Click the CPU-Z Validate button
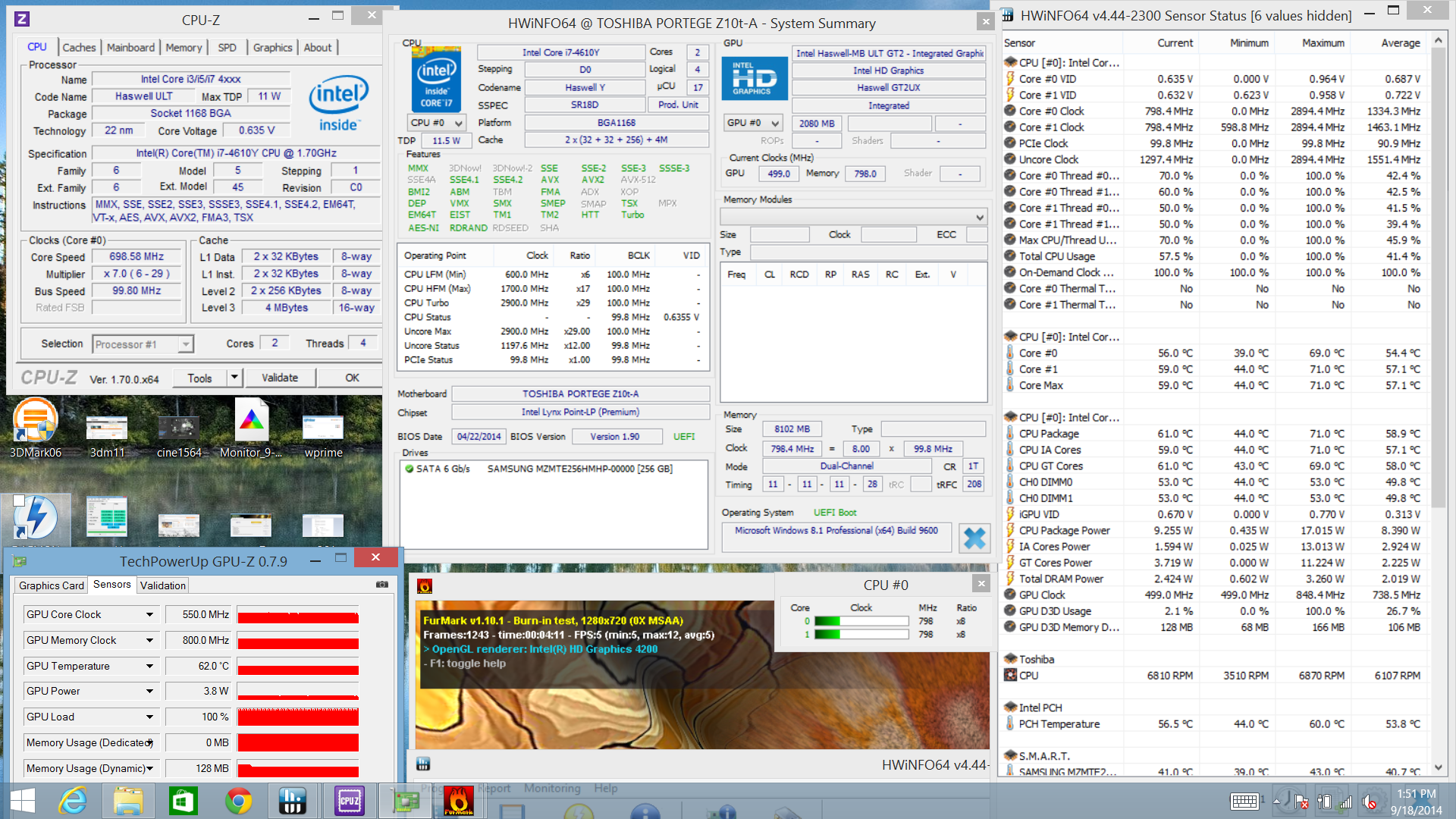The width and height of the screenshot is (1456, 819). point(280,378)
